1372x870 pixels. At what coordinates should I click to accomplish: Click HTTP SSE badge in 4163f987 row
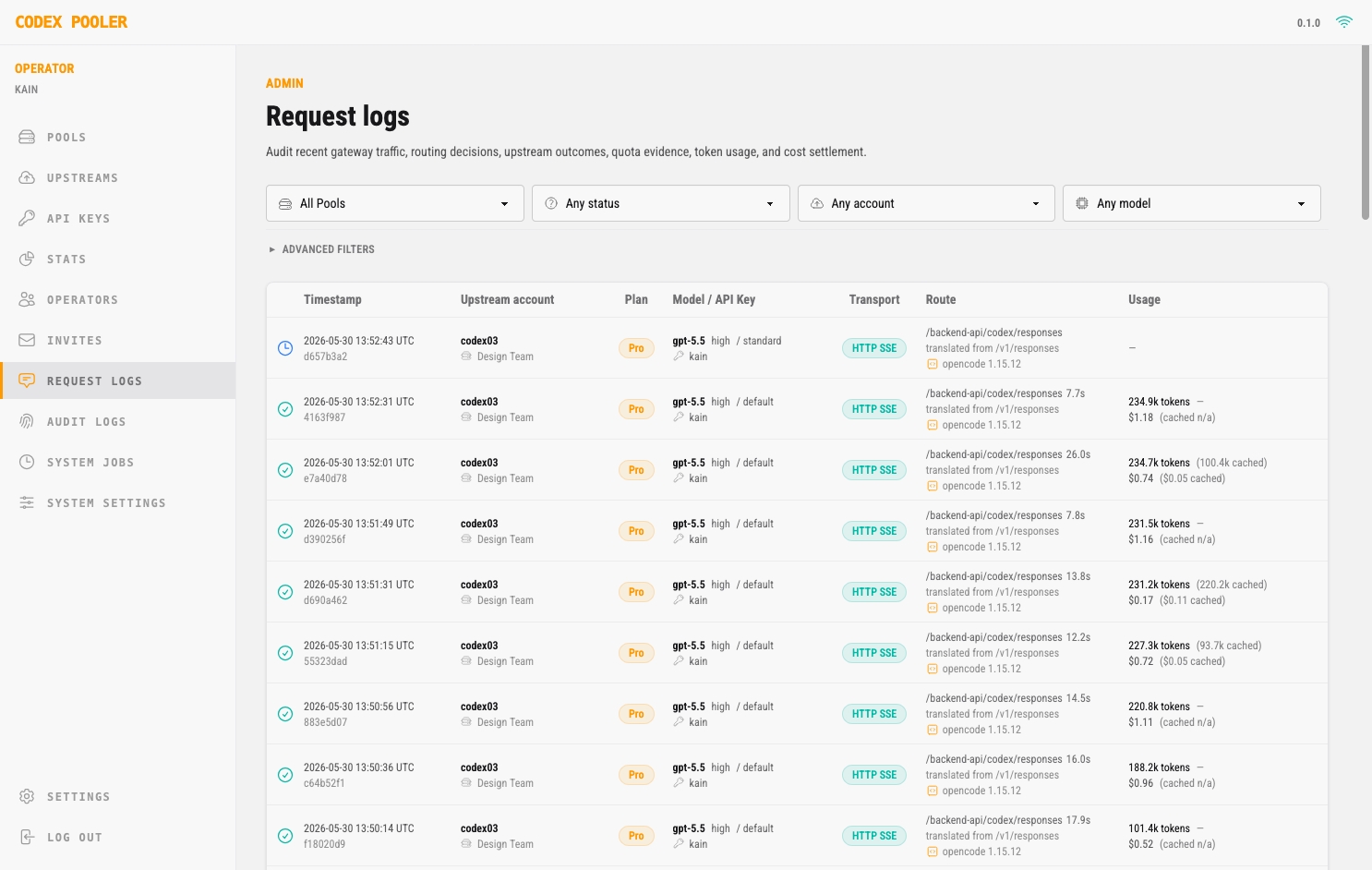tap(874, 409)
